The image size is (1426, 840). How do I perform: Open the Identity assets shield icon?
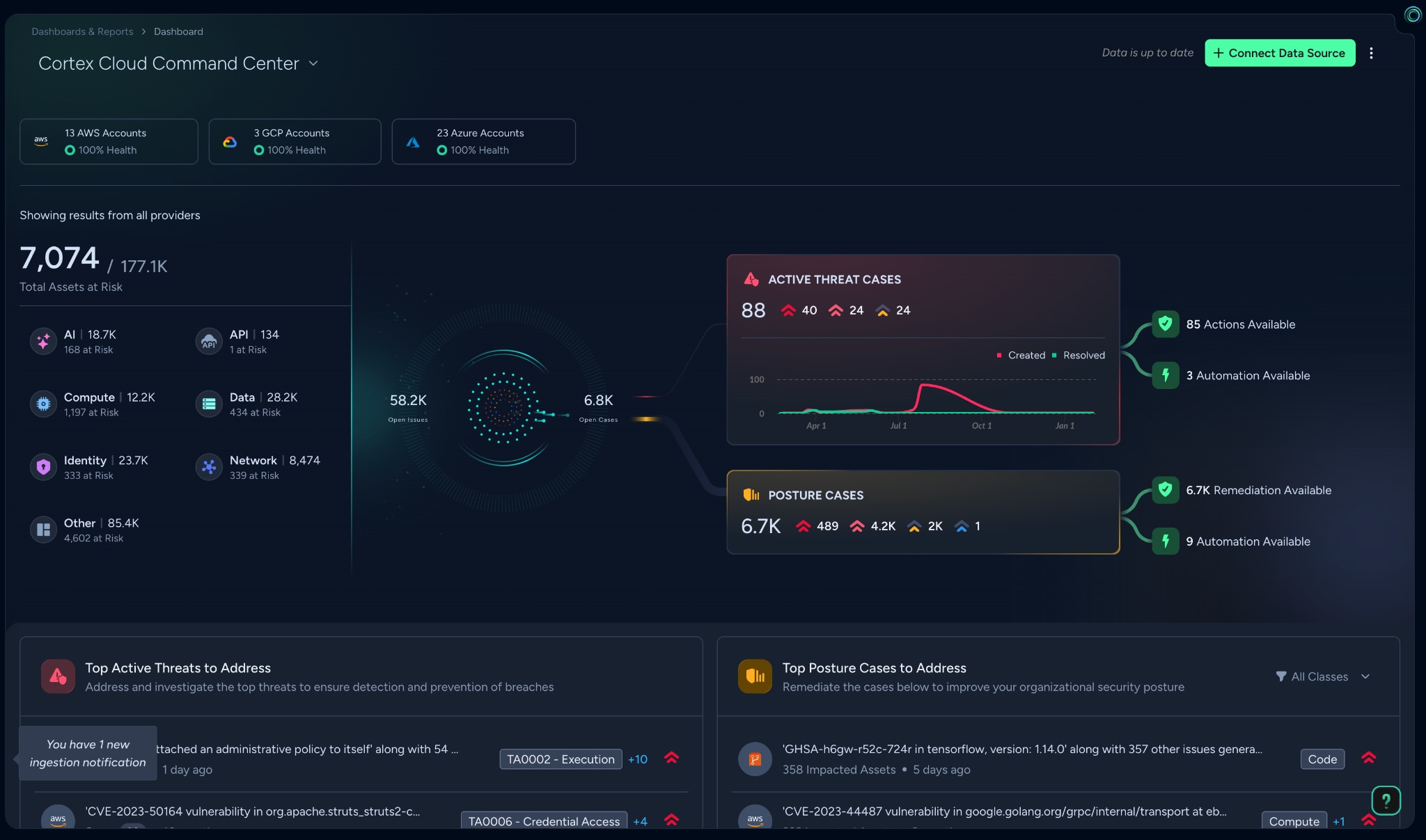42,467
